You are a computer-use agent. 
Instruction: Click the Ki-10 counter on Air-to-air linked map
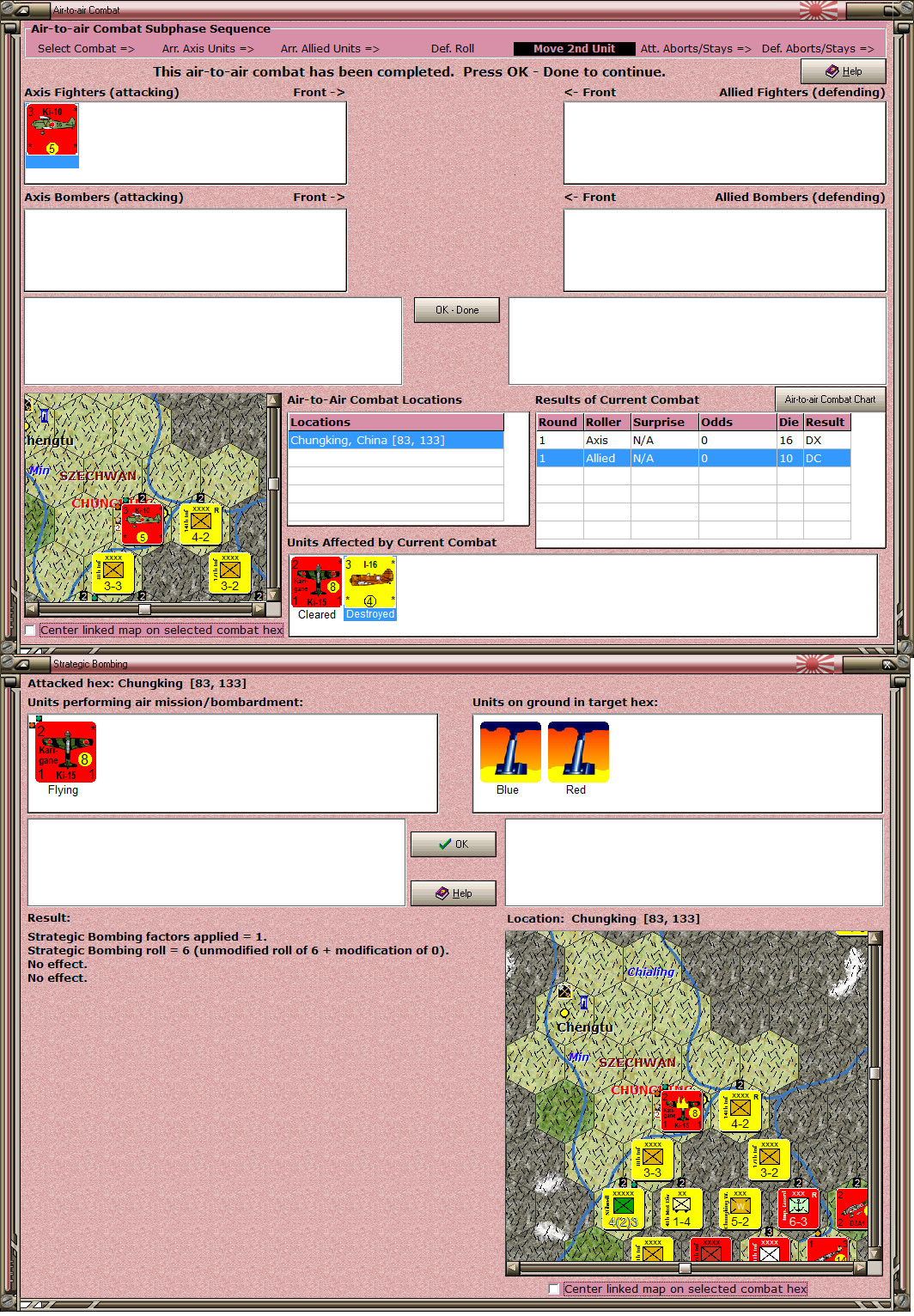(x=143, y=524)
